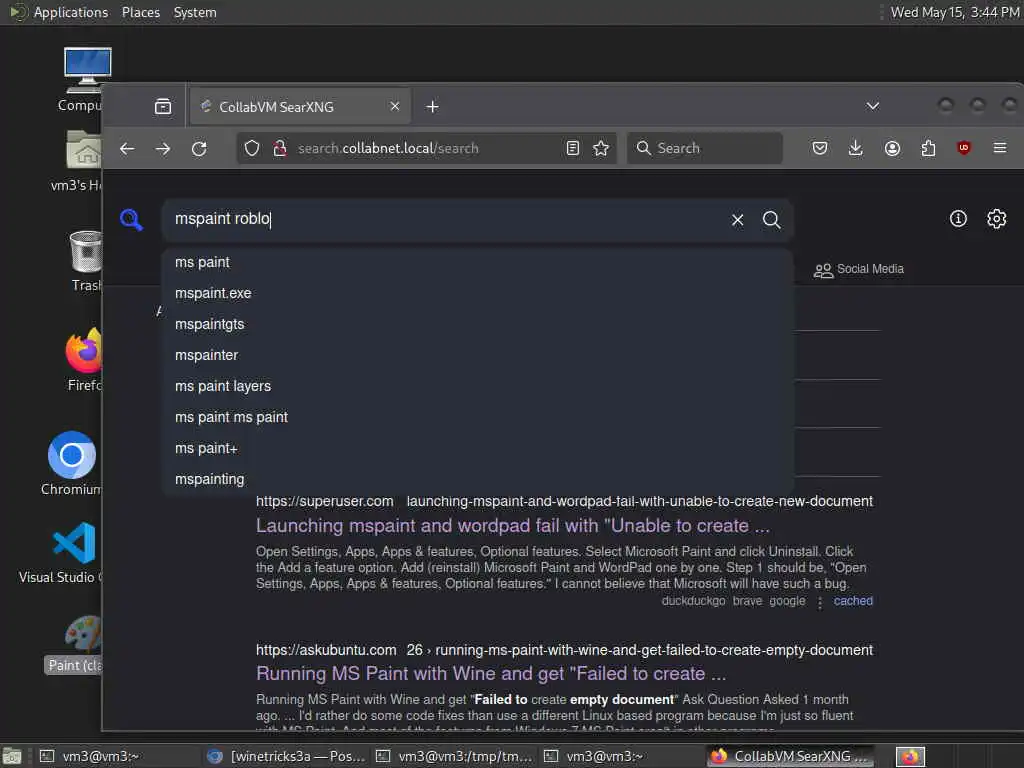
Task: Choose the "ms paint ms paint" suggestion
Action: [x=477, y=417]
